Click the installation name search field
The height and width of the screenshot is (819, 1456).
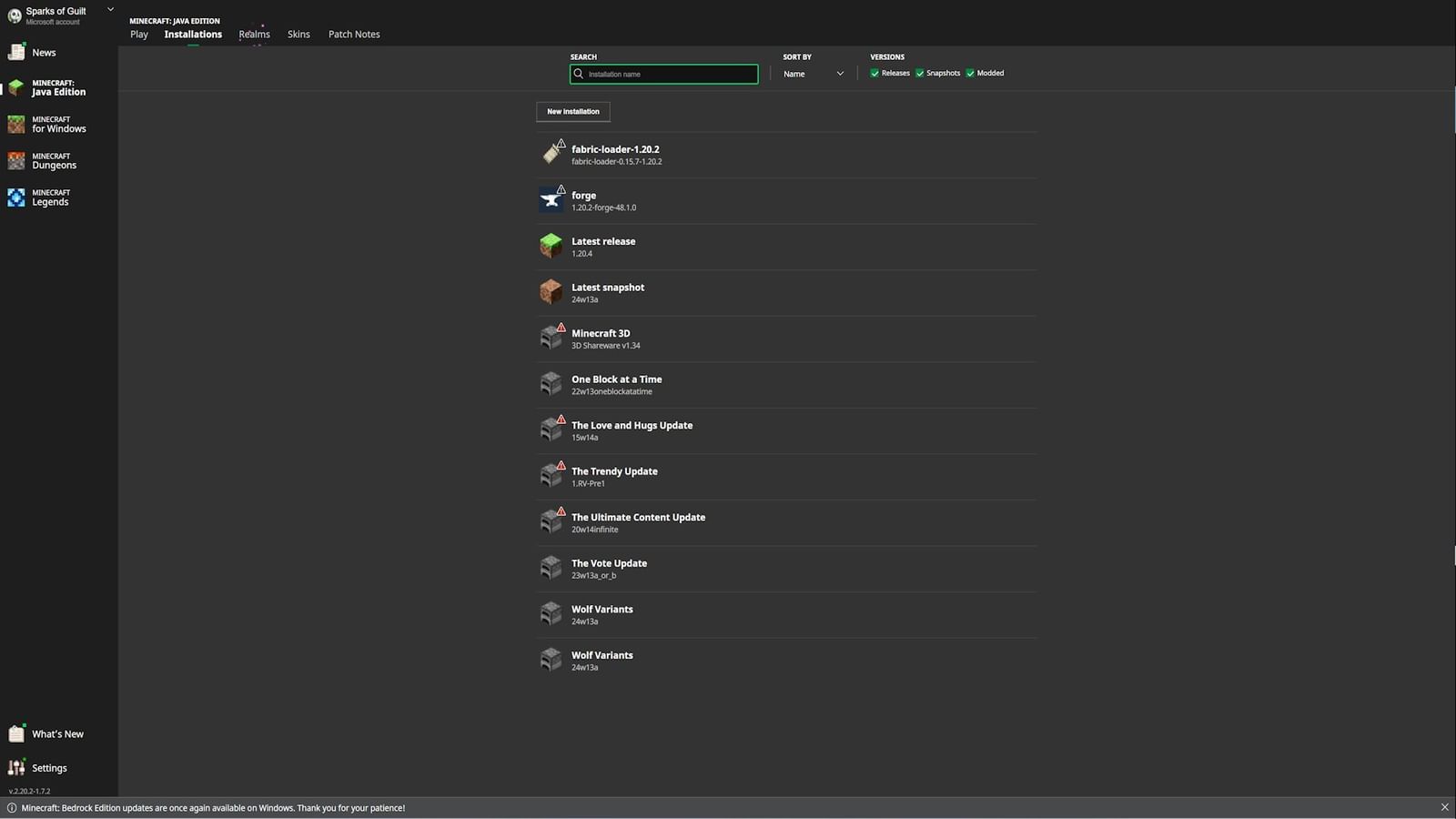[663, 74]
